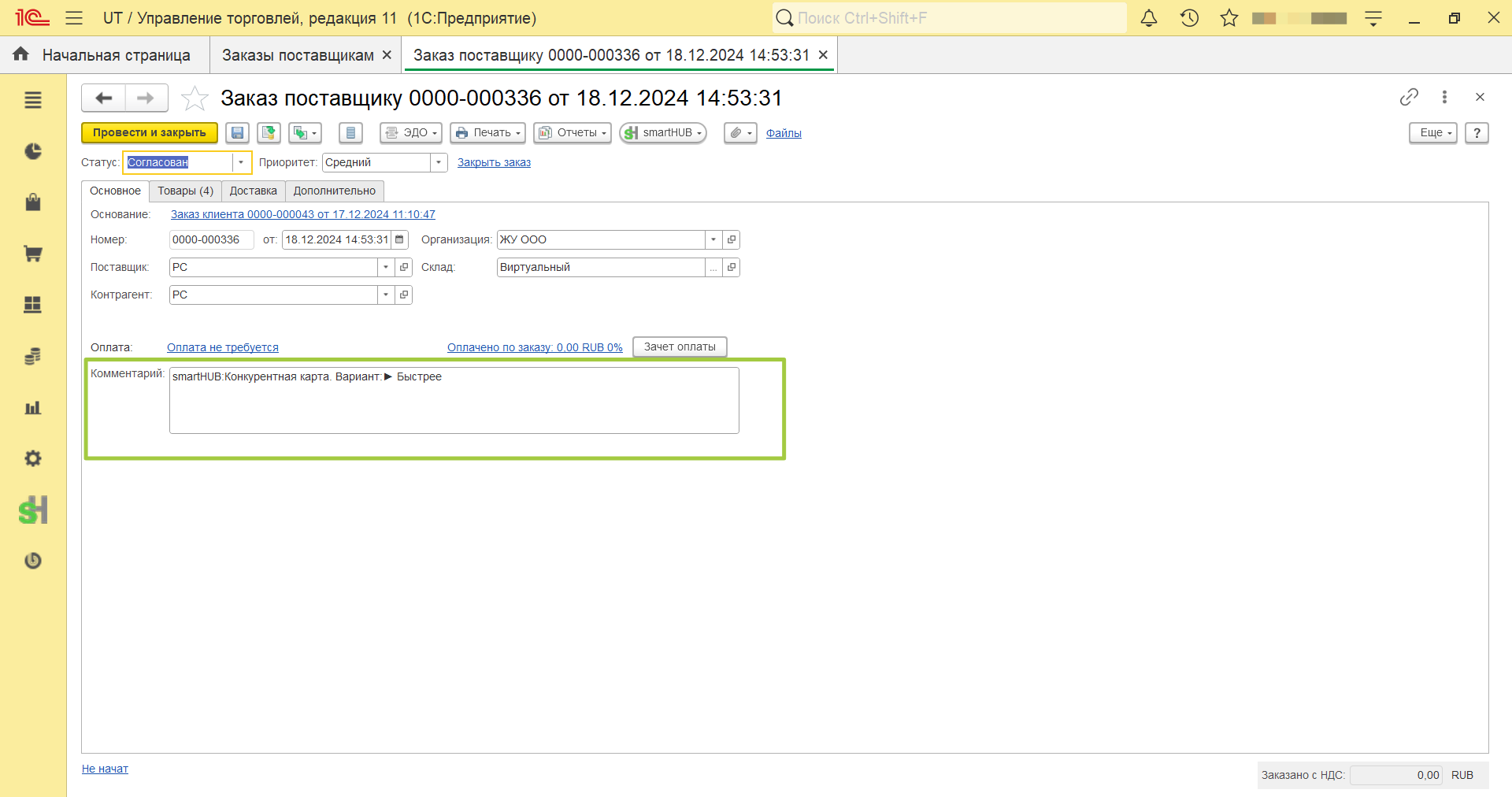The height and width of the screenshot is (797, 1512).
Task: Expand the Приоритет dropdown list
Action: click(439, 162)
